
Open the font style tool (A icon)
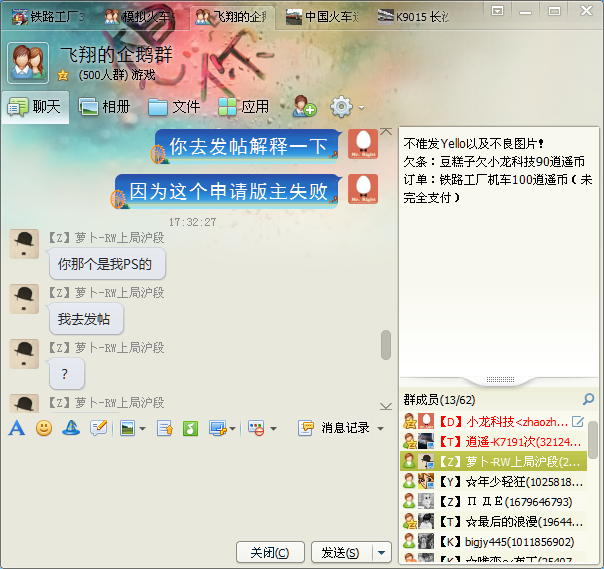click(x=16, y=428)
